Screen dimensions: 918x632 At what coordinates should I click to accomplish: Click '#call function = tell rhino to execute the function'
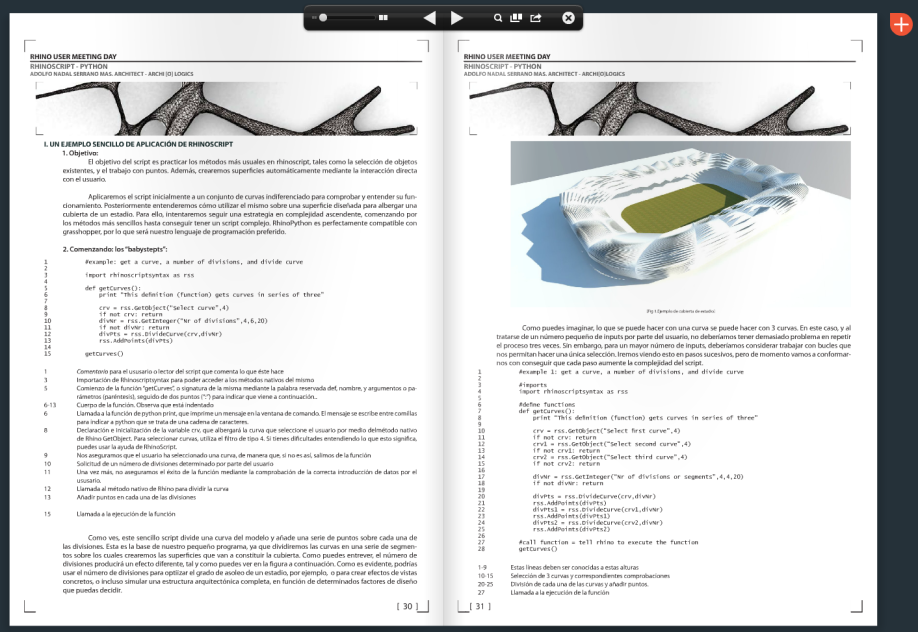coord(608,542)
